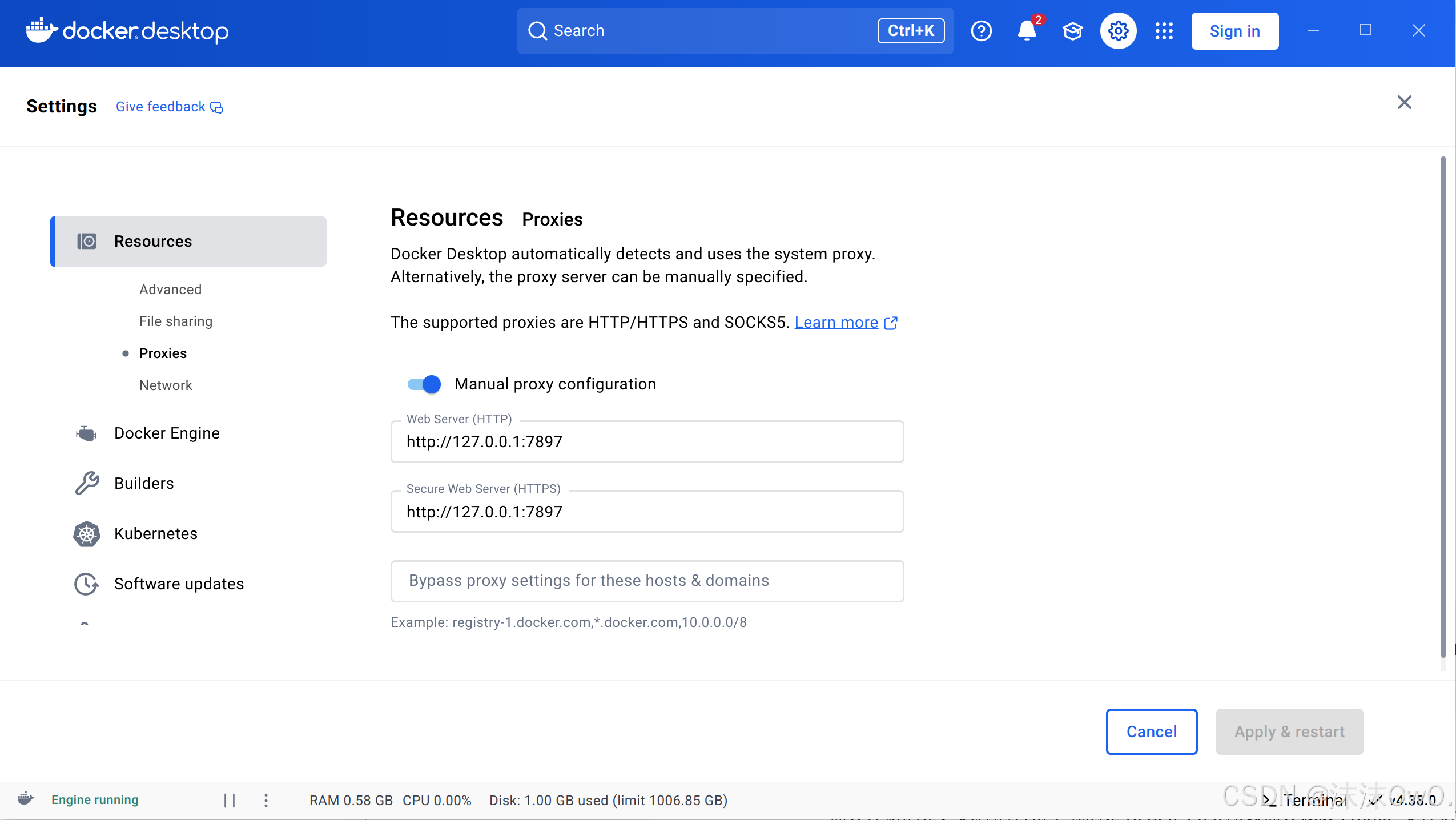Viewport: 1456px width, 820px height.
Task: Click the Apply & restart button
Action: tap(1289, 731)
